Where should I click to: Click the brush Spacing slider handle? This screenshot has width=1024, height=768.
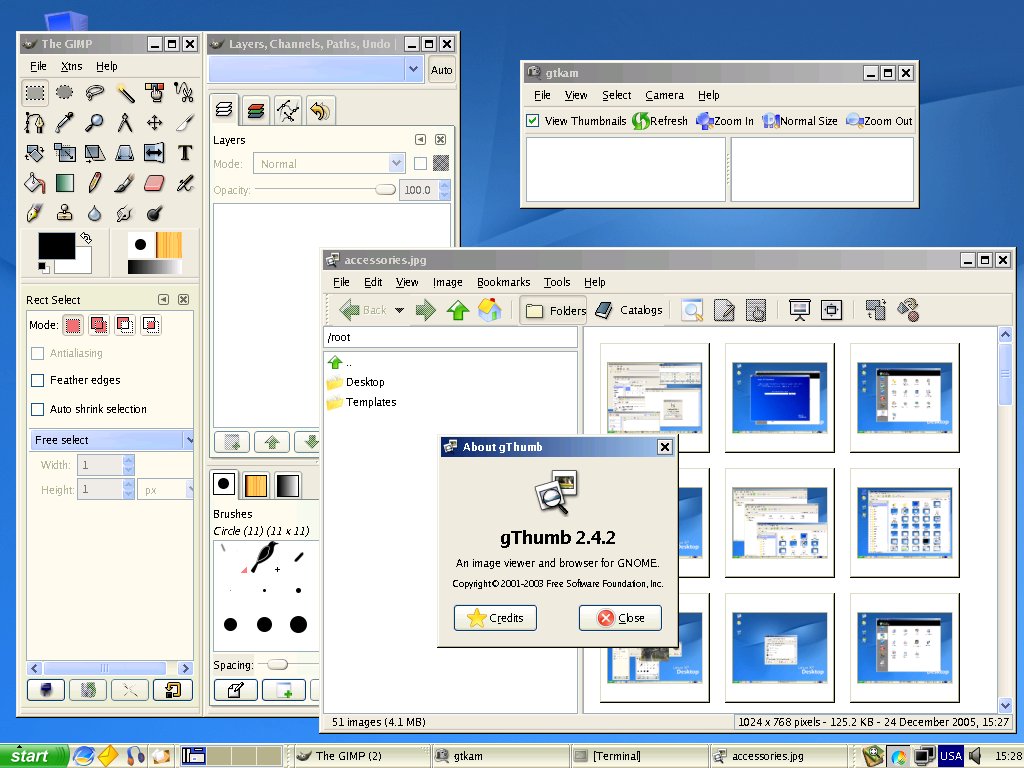(278, 665)
